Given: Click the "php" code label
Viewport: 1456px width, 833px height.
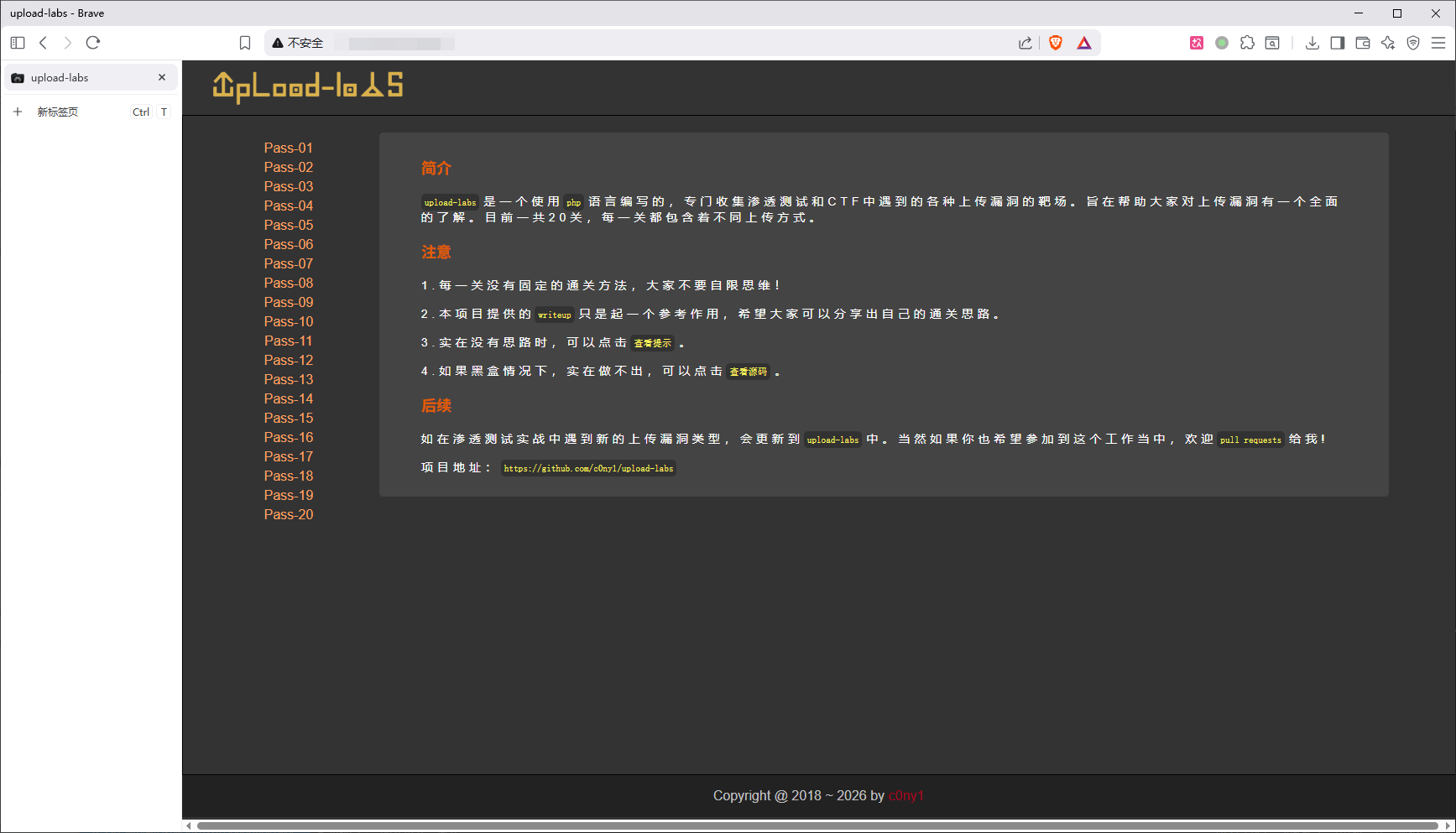Looking at the screenshot, I should pyautogui.click(x=573, y=202).
